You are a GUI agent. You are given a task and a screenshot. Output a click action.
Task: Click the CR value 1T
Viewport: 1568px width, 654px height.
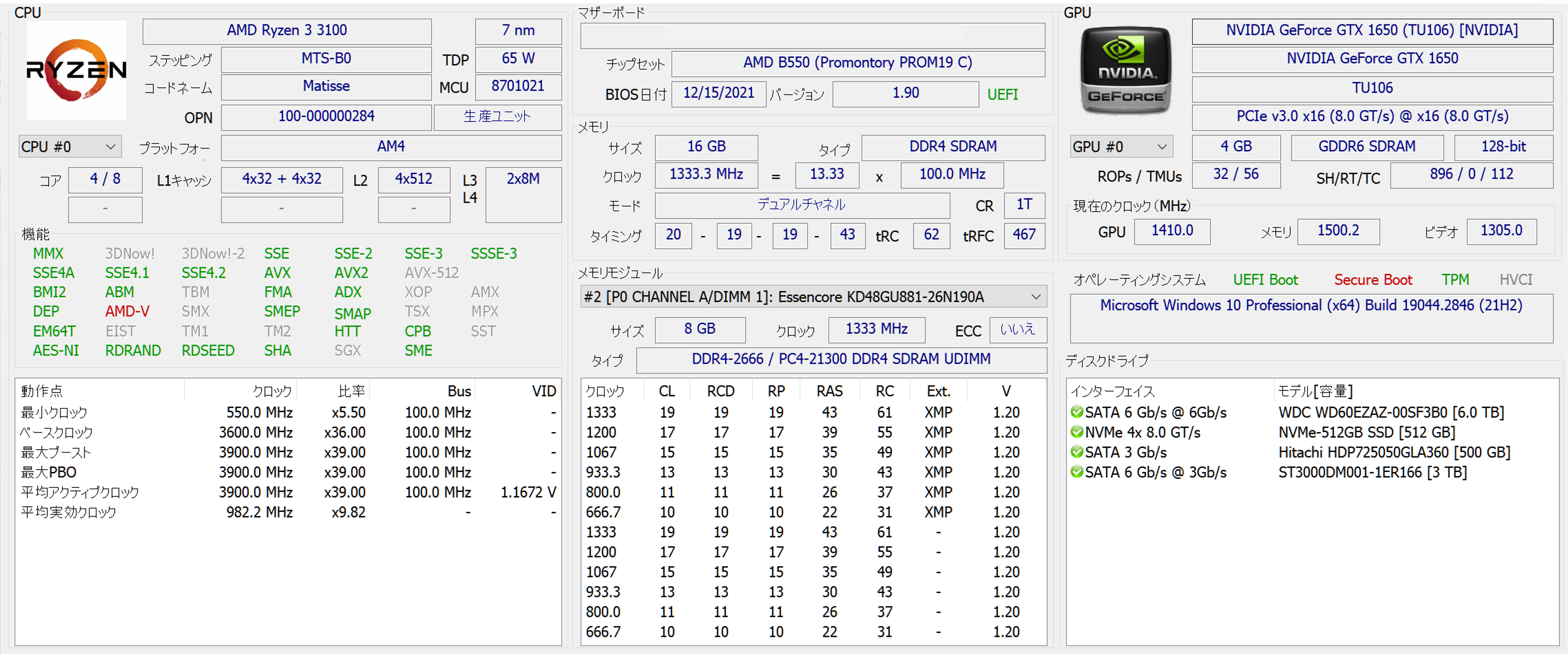tap(1024, 205)
